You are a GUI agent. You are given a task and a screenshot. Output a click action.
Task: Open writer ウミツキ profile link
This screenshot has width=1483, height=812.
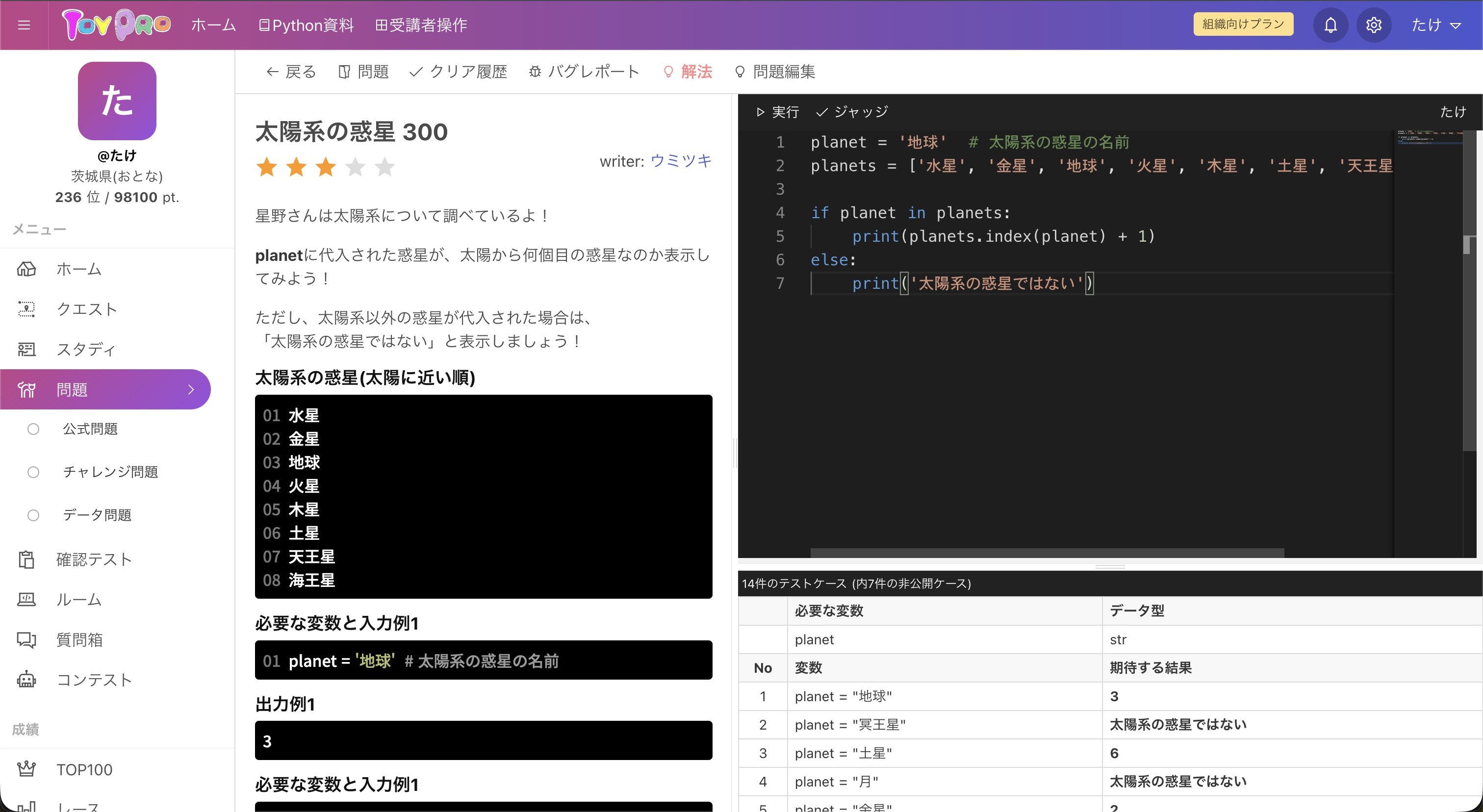pos(681,161)
